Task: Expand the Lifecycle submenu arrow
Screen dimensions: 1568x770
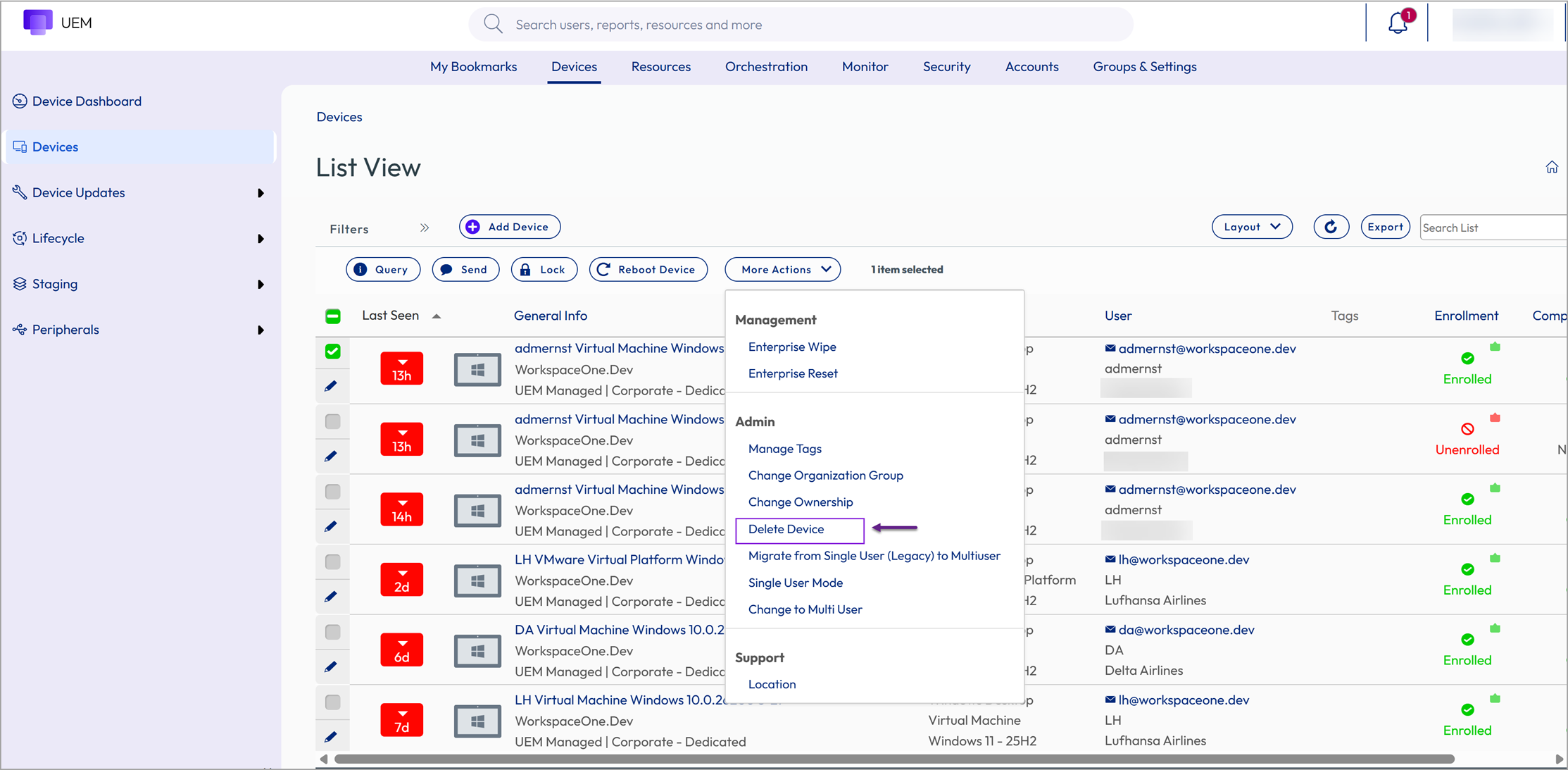Action: click(x=261, y=239)
